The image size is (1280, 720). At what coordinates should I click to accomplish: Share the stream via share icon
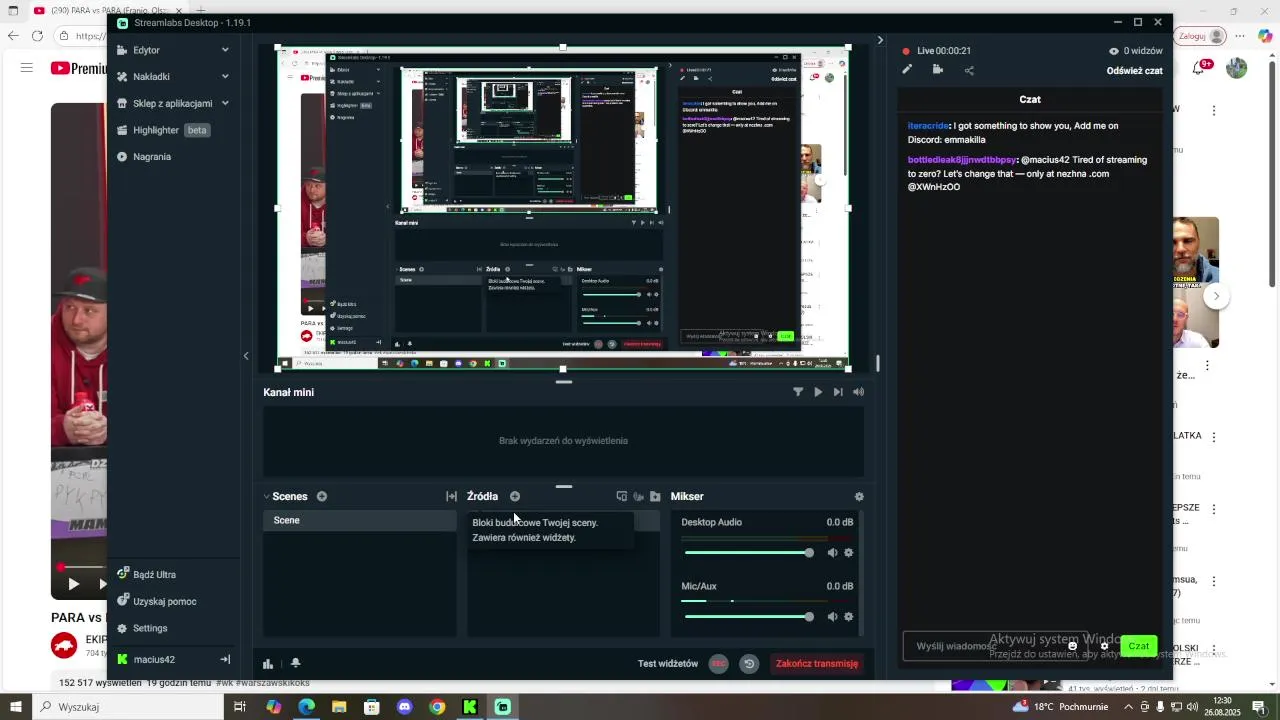(969, 70)
